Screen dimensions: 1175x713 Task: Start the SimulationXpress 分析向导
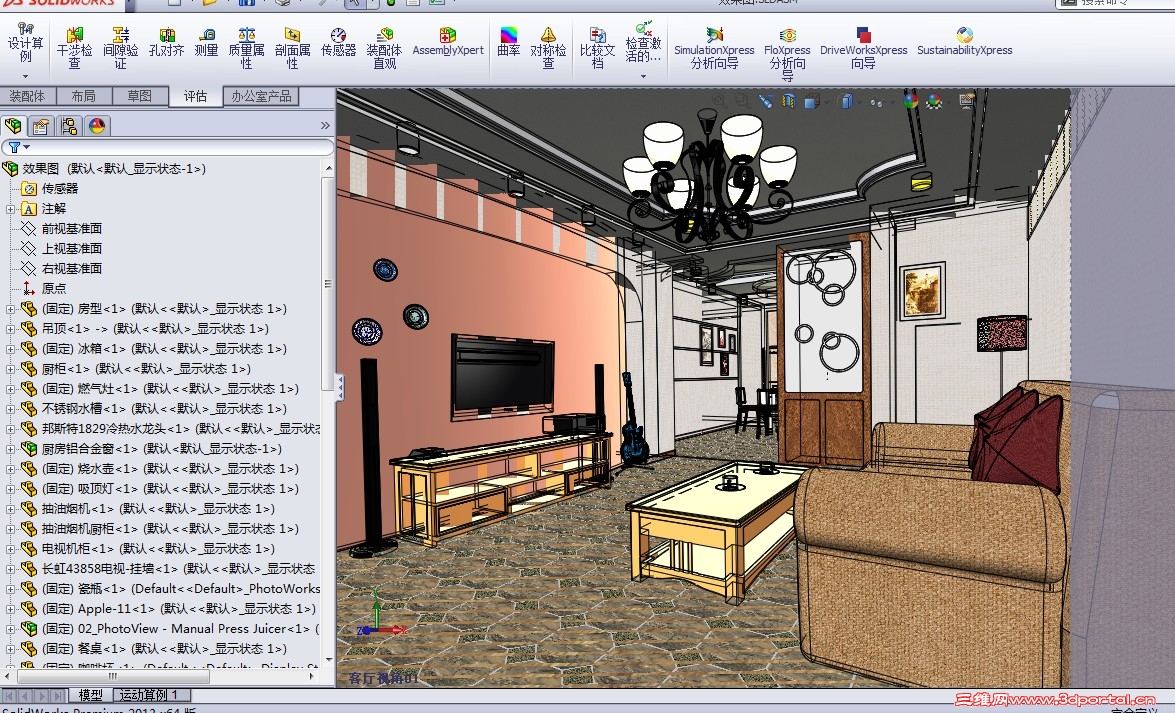click(713, 40)
